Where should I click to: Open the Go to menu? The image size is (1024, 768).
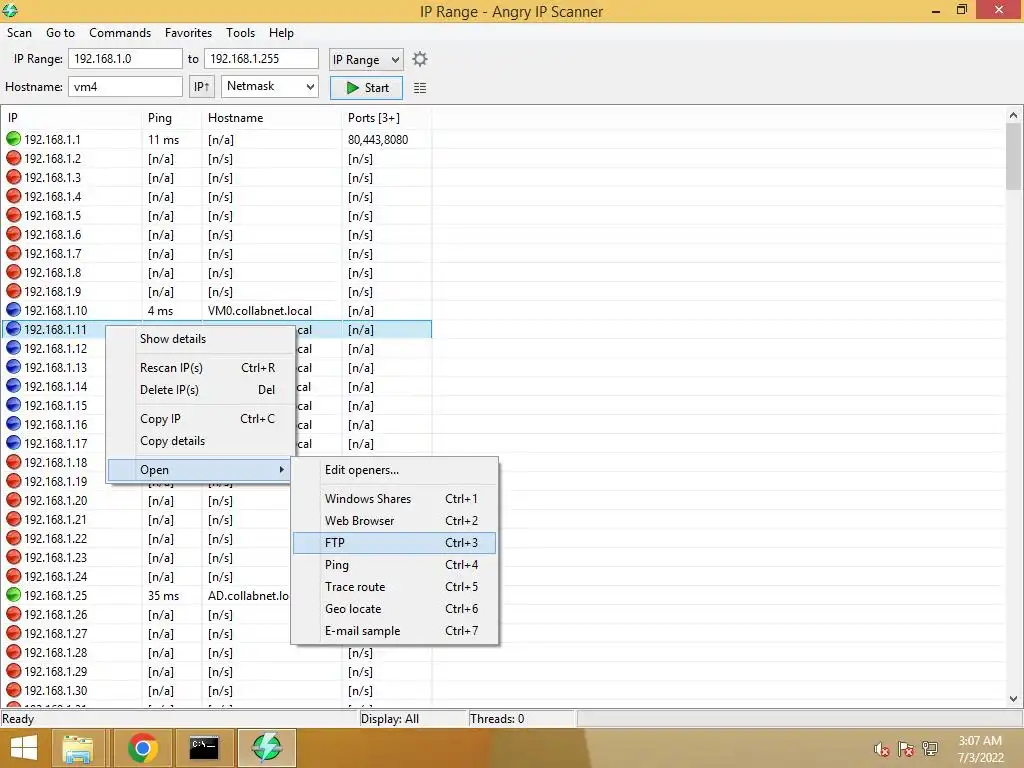pyautogui.click(x=60, y=33)
